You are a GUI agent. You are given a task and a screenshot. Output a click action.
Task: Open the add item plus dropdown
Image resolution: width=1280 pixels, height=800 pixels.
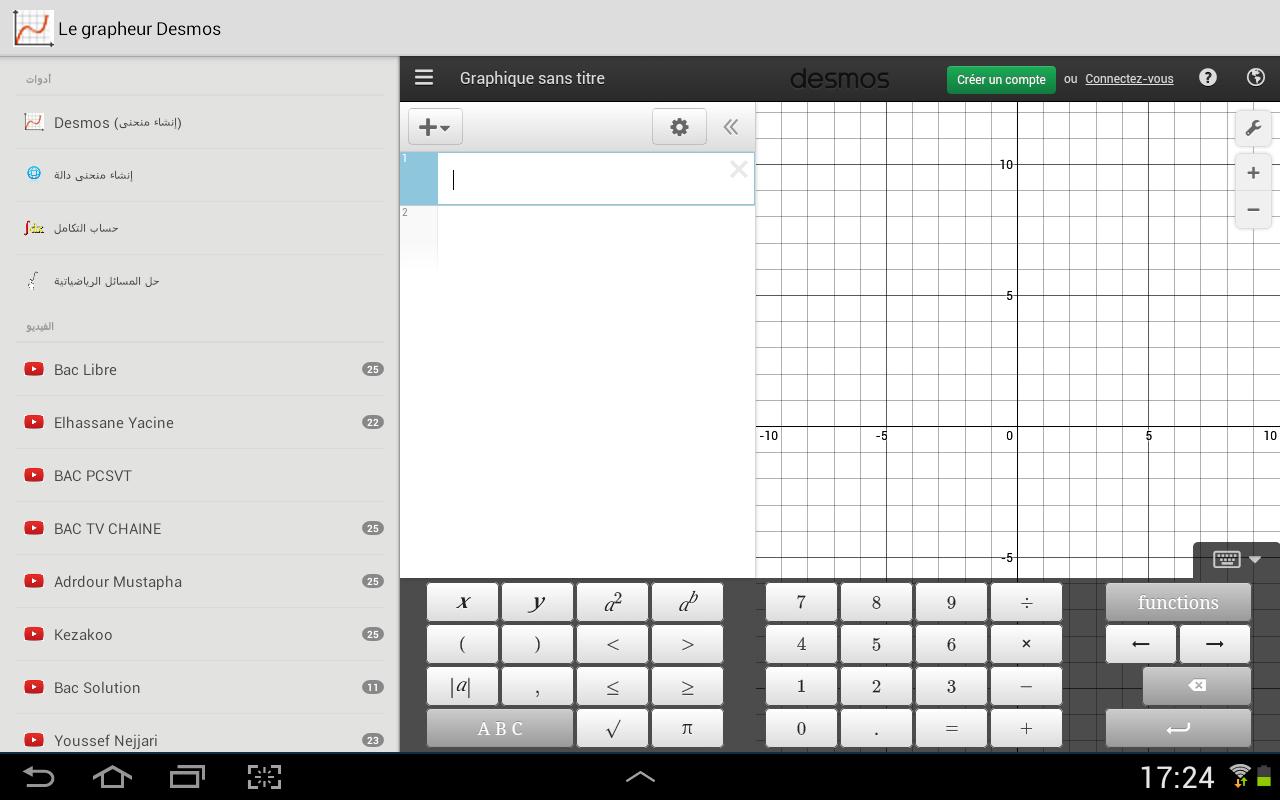pyautogui.click(x=435, y=127)
